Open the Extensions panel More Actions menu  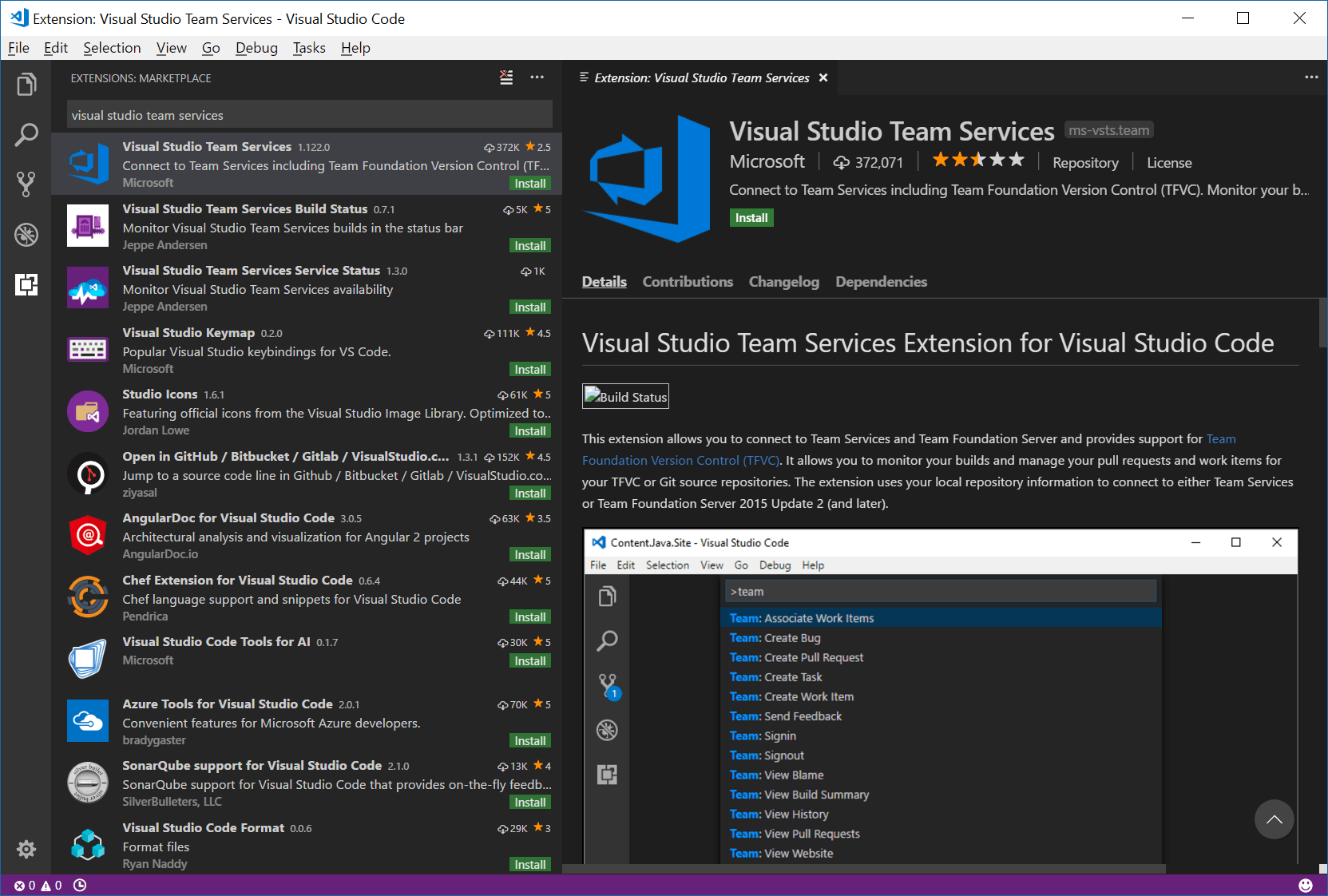click(537, 77)
